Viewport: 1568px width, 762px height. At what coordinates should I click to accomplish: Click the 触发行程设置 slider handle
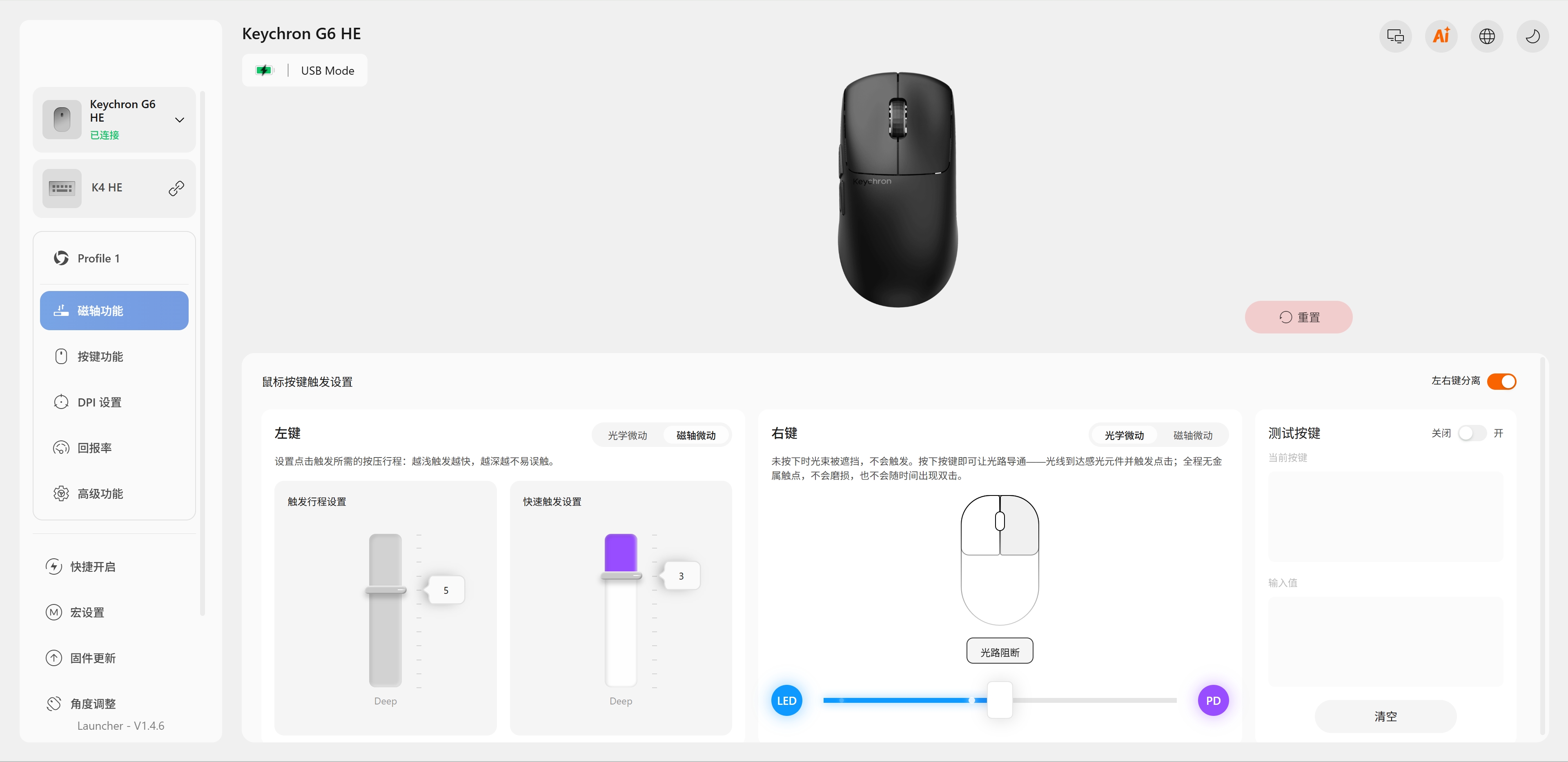click(385, 590)
